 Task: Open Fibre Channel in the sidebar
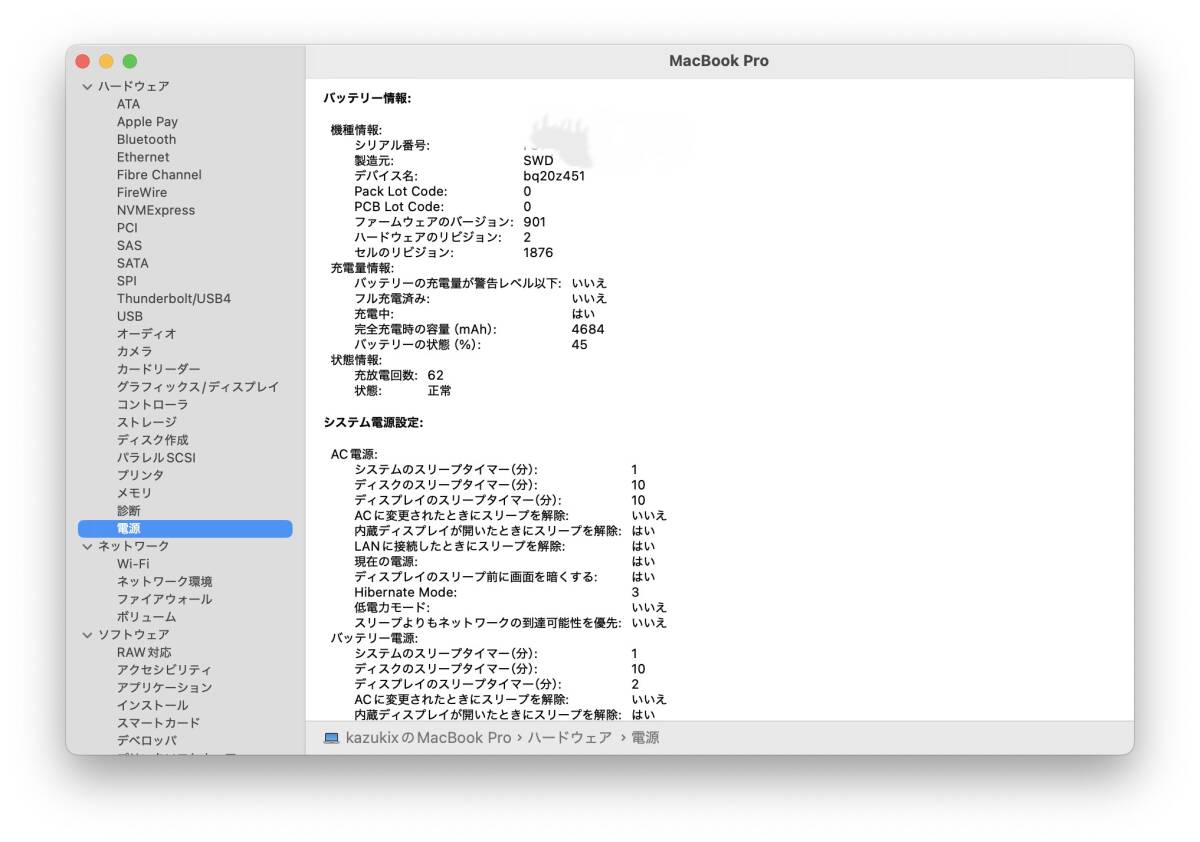click(x=159, y=175)
